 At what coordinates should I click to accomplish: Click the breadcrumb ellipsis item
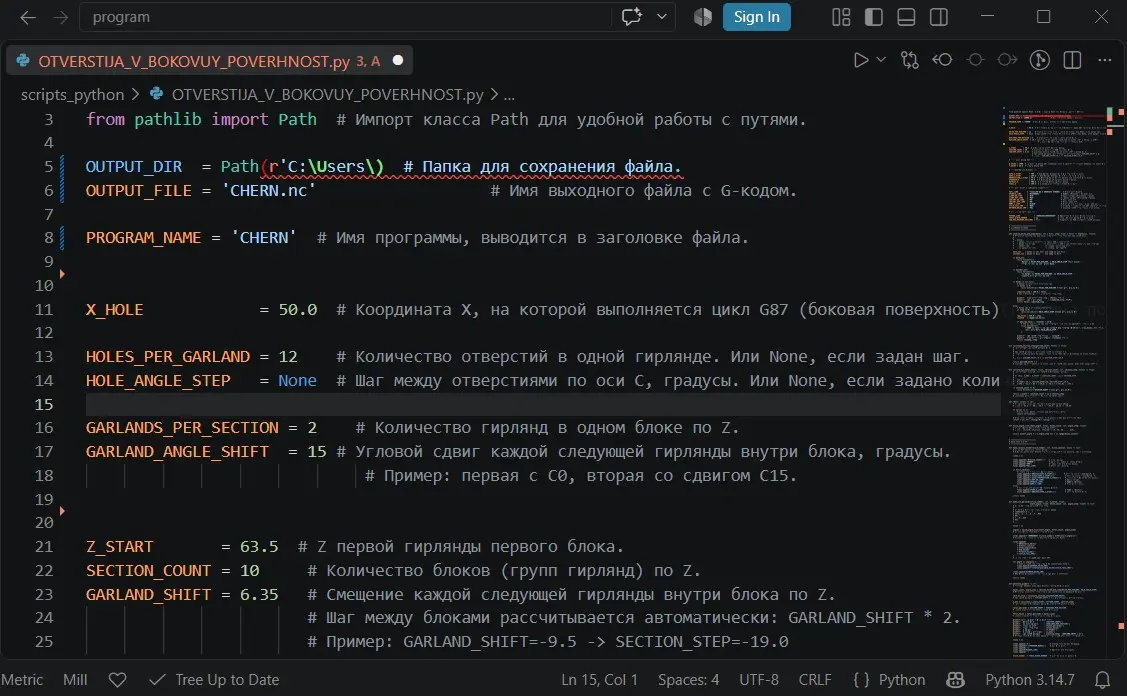click(509, 95)
